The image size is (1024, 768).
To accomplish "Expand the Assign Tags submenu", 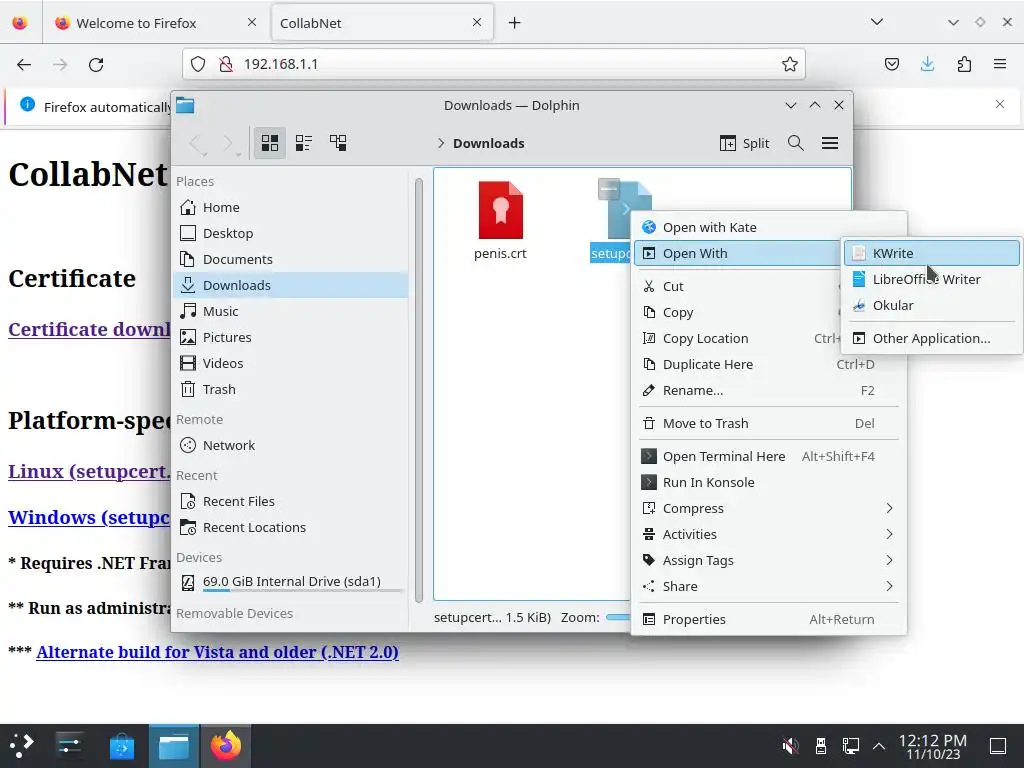I will click(768, 560).
